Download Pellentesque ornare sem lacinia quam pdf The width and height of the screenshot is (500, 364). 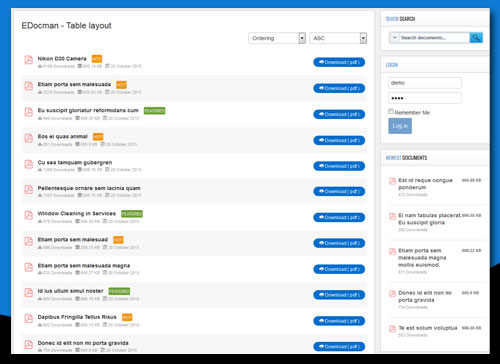coord(339,191)
